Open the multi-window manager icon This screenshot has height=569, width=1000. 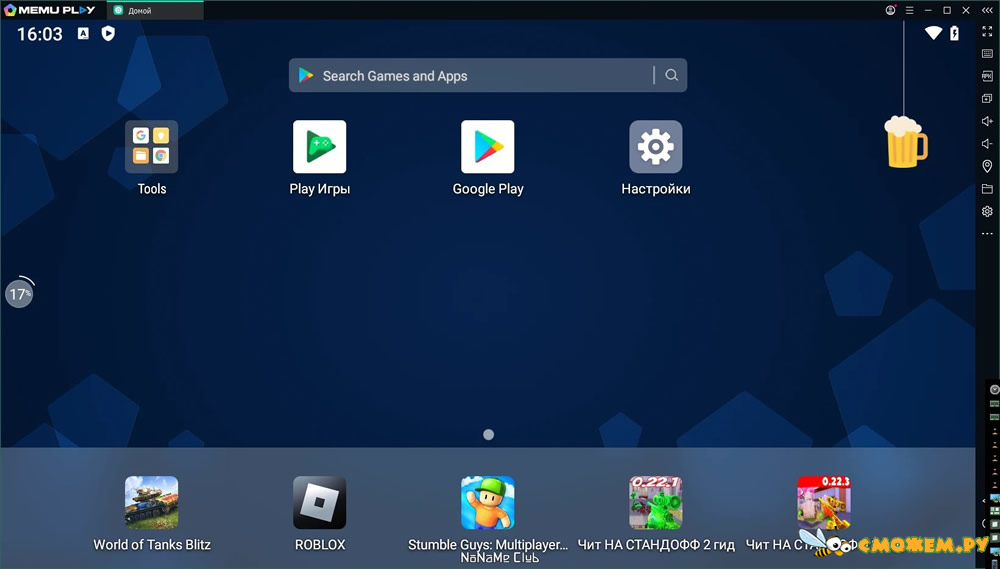[987, 99]
